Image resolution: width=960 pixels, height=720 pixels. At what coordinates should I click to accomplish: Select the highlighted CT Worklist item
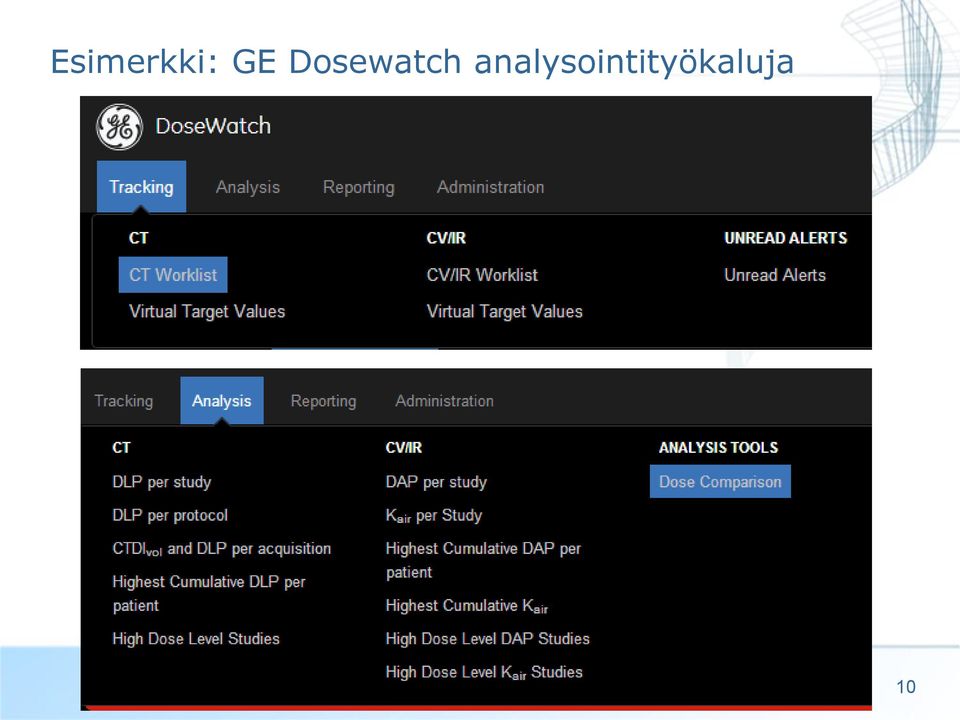[x=173, y=275]
